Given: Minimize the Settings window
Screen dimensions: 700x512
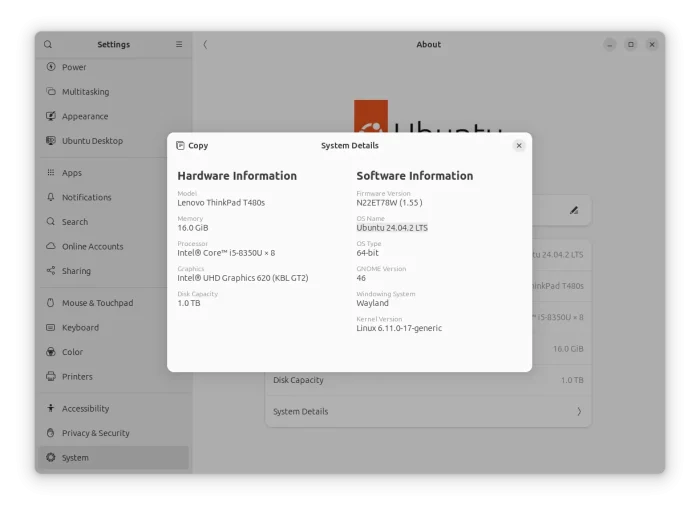Looking at the screenshot, I should 610,44.
